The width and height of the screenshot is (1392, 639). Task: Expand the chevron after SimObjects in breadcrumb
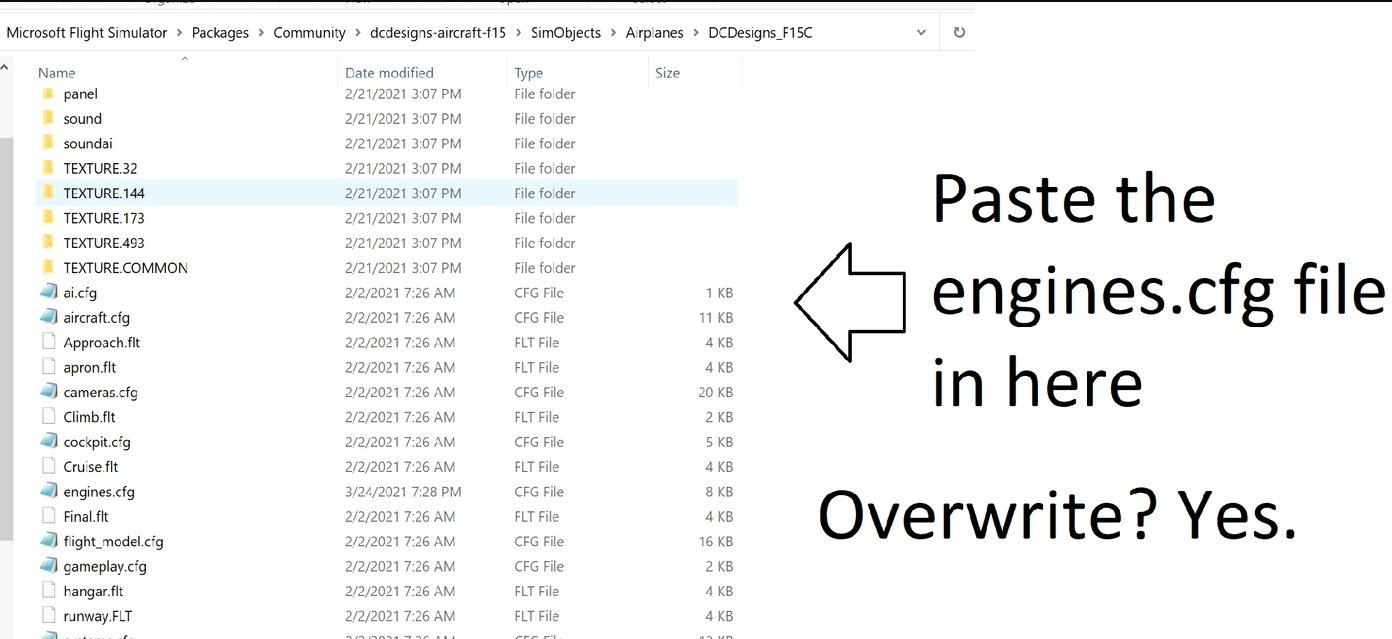(x=614, y=33)
